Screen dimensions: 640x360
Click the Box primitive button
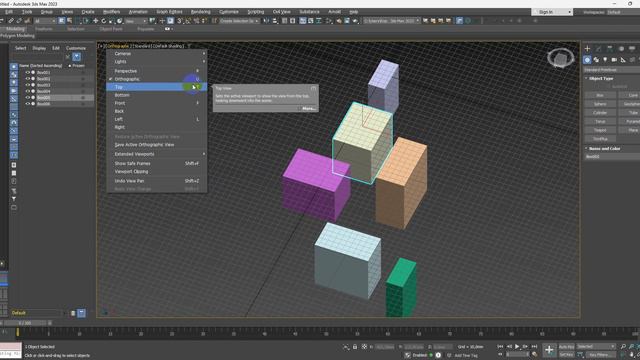600,95
